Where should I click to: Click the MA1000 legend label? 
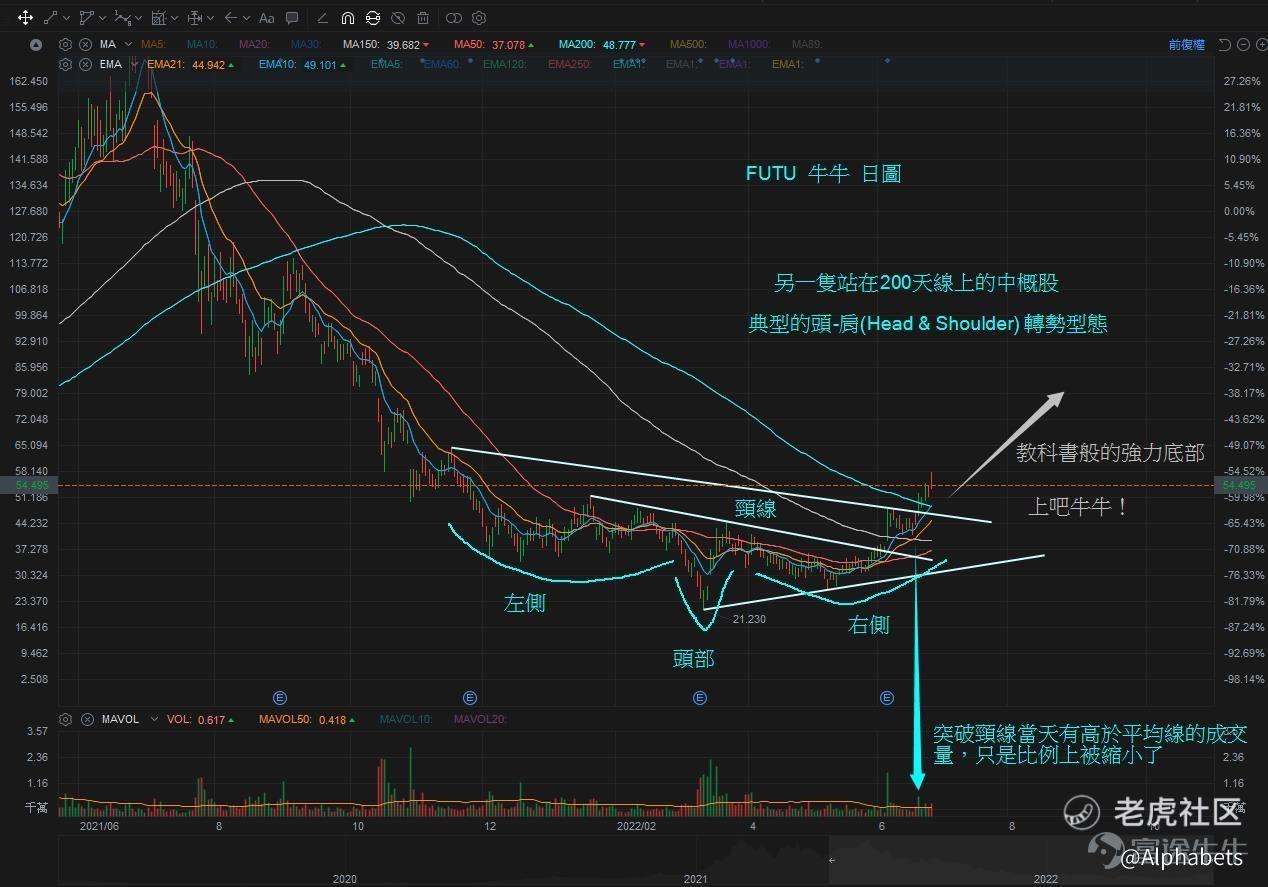tap(749, 44)
